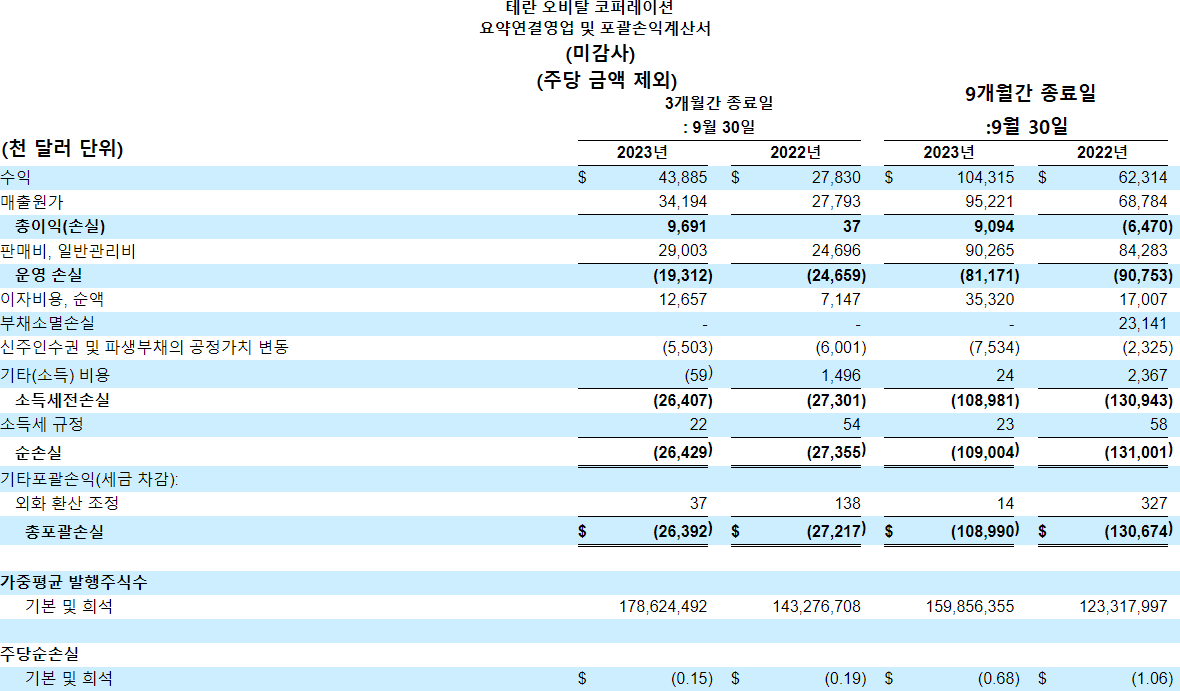1180x691 pixels.
Task: Select '신주인수권 및 파생부채의 공정가치 변동' label
Action: (144, 348)
